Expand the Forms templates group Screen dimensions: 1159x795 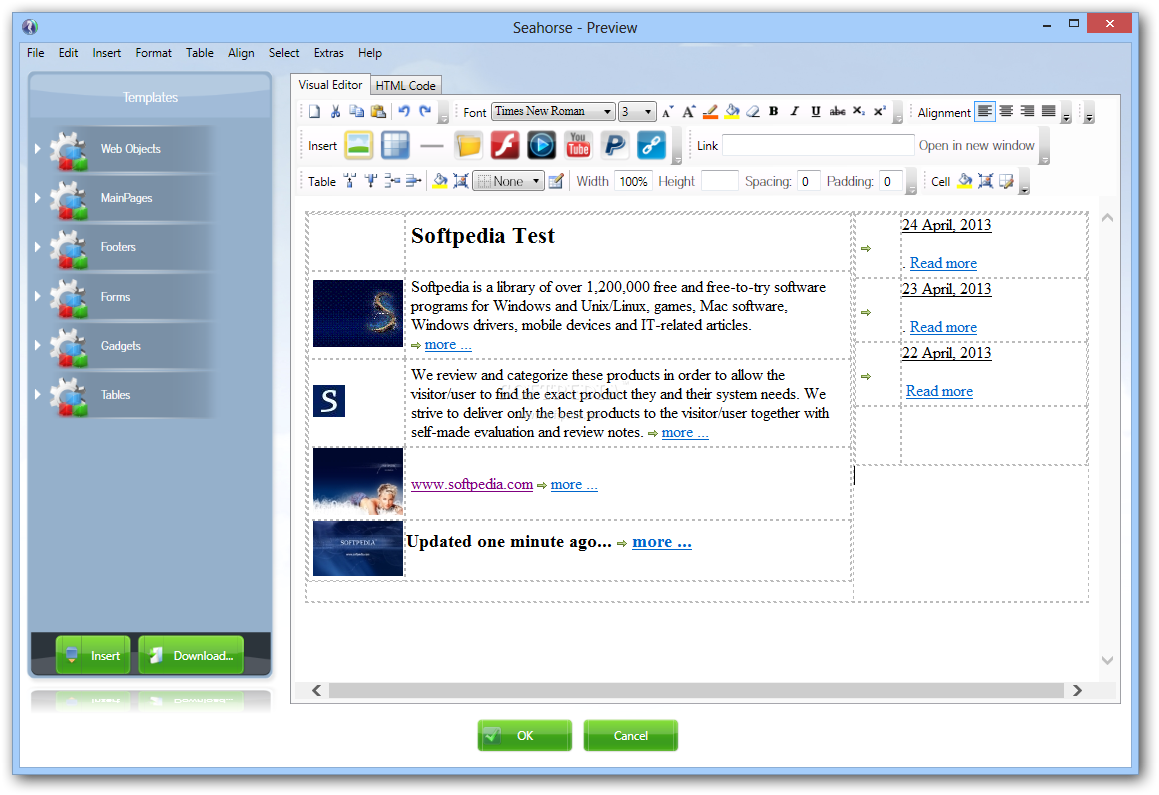point(38,296)
